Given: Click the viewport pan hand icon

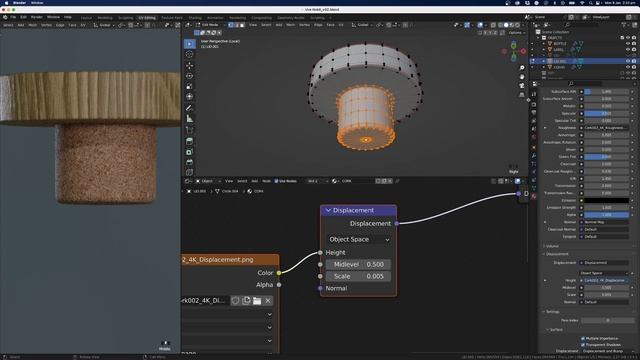Looking at the screenshot, I should pyautogui.click(x=522, y=77).
